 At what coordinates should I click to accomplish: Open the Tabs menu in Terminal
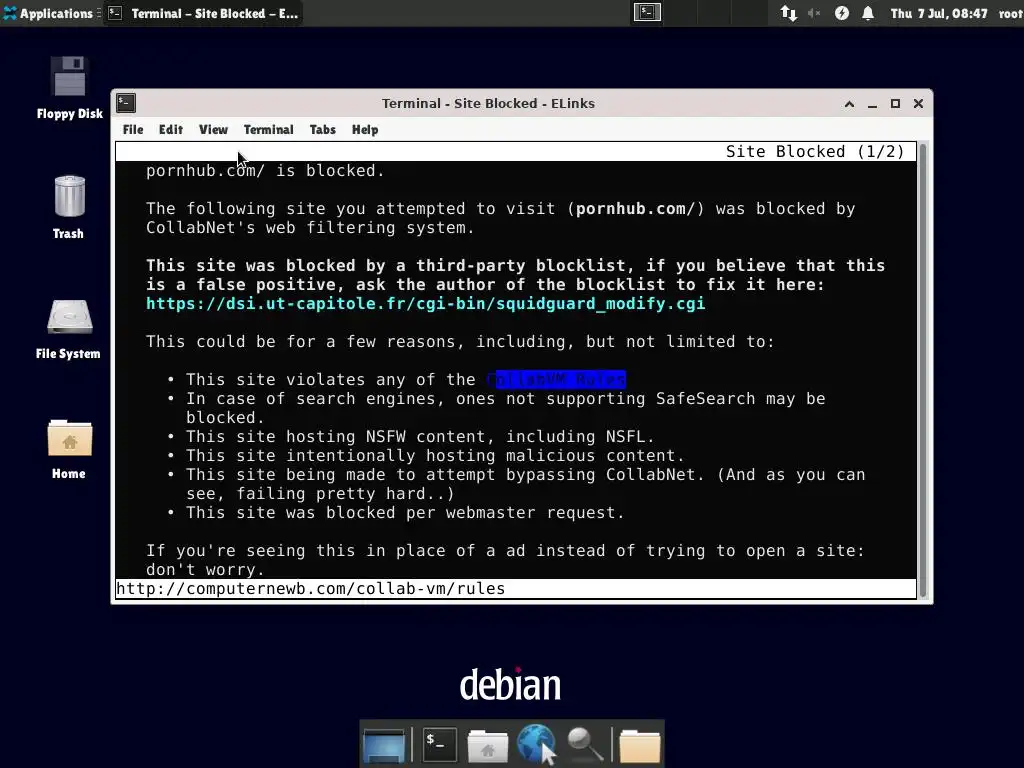point(323,129)
